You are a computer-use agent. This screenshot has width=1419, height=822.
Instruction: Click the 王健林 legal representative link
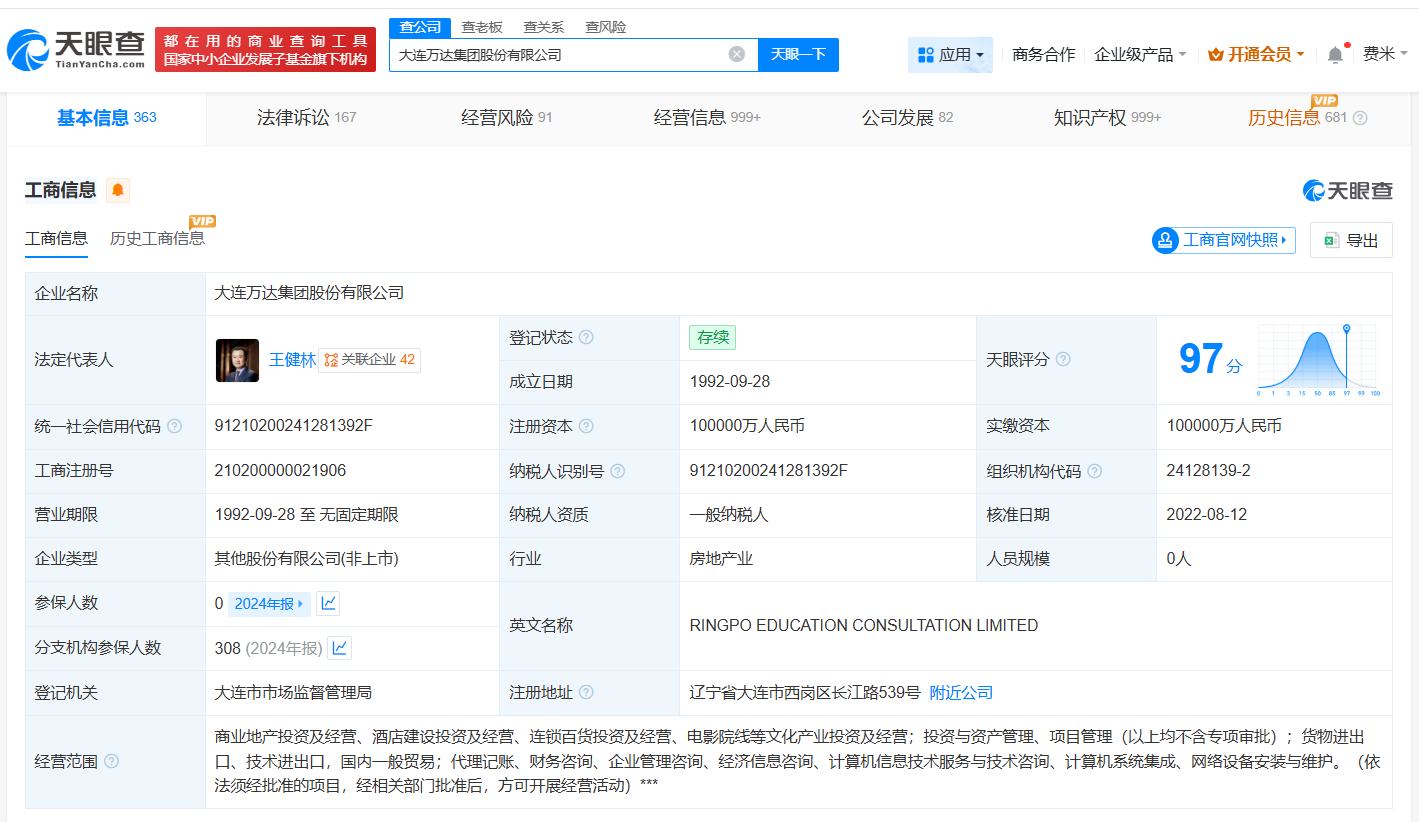(x=293, y=360)
